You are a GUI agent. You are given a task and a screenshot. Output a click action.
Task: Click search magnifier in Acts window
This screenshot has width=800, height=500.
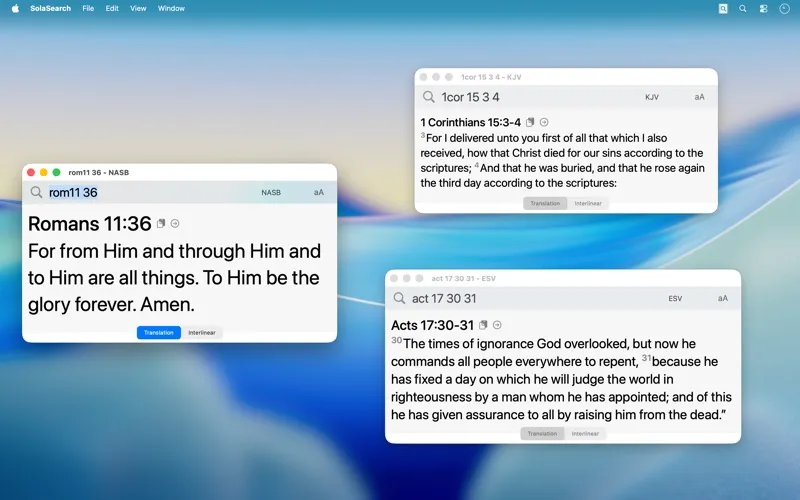(x=399, y=298)
